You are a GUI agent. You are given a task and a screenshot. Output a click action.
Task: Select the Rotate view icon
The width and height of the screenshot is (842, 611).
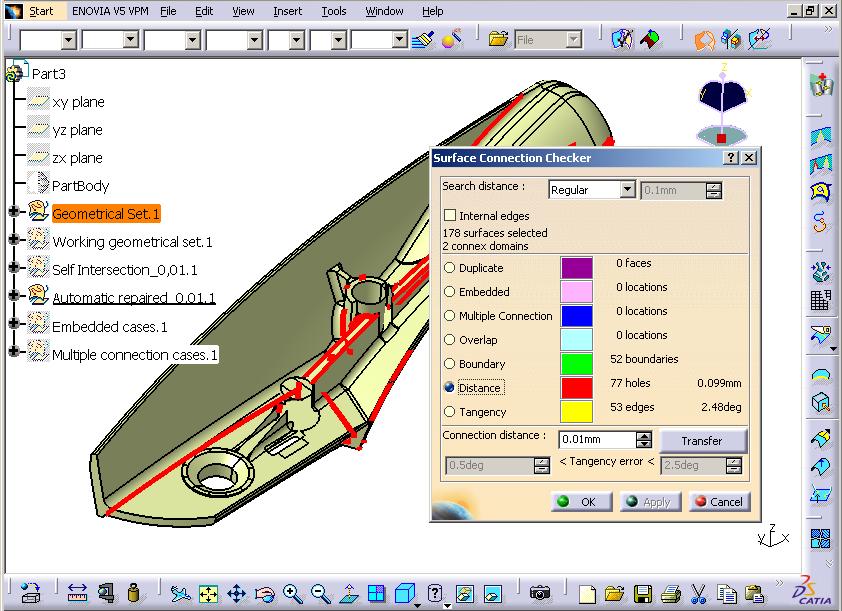point(265,593)
